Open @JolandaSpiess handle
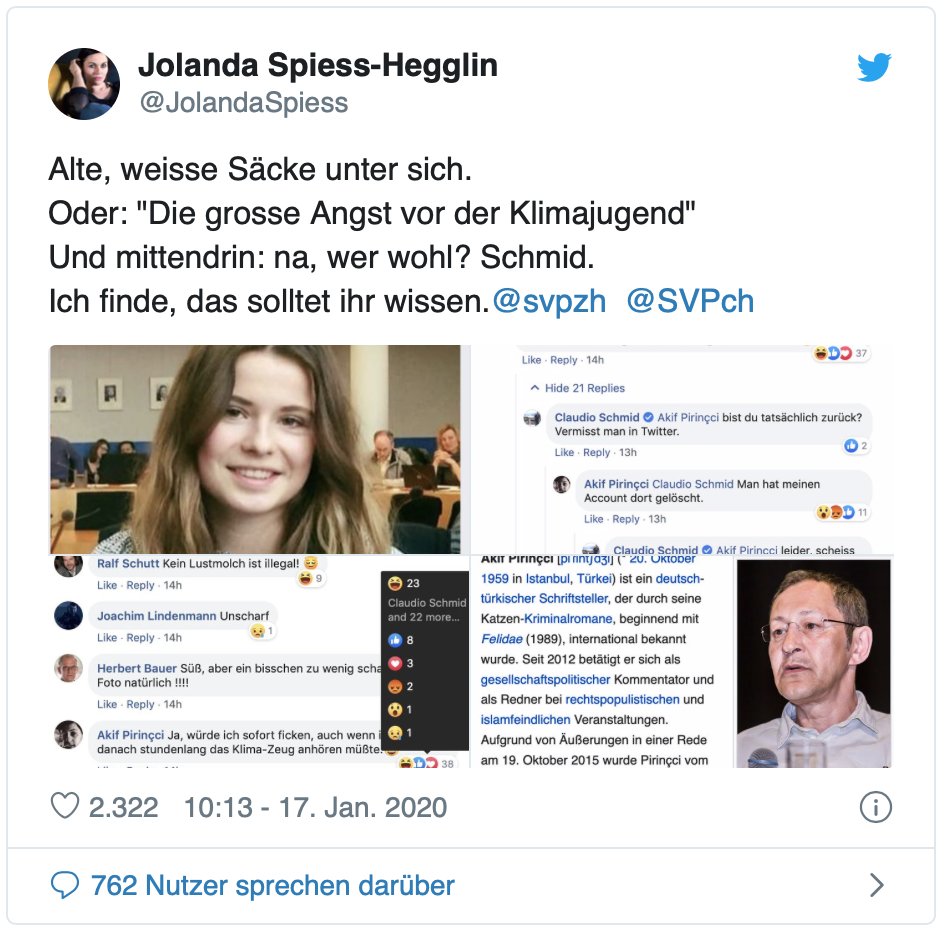Image resolution: width=946 pixels, height=942 pixels. (244, 103)
